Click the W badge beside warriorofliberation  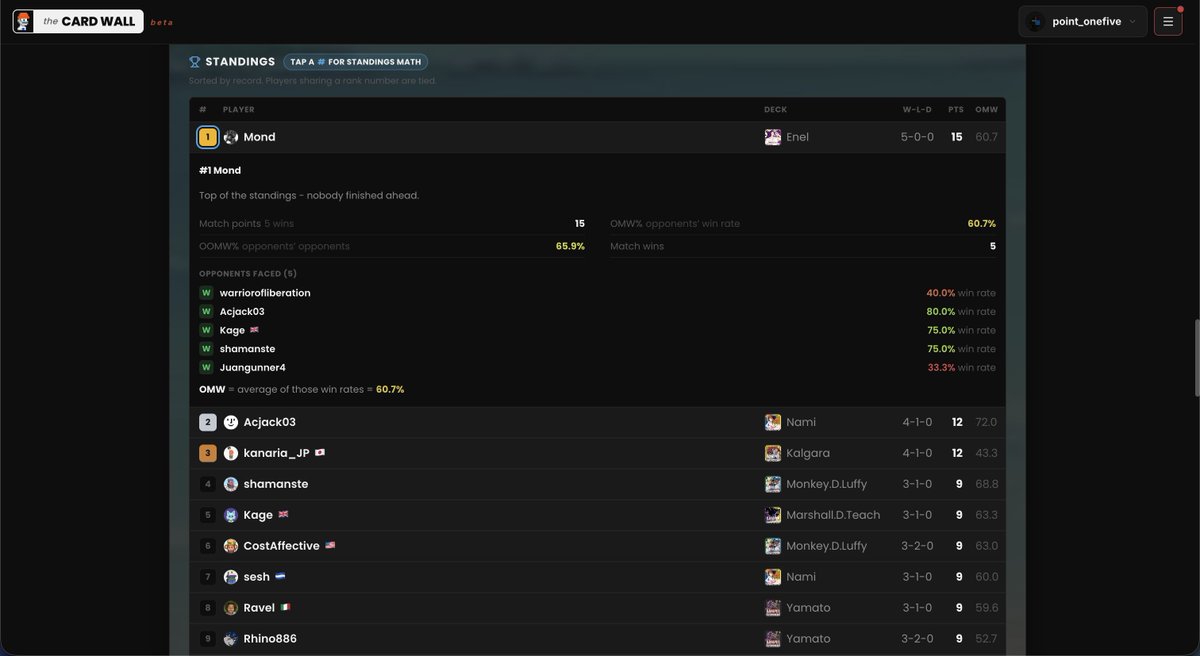coord(206,293)
